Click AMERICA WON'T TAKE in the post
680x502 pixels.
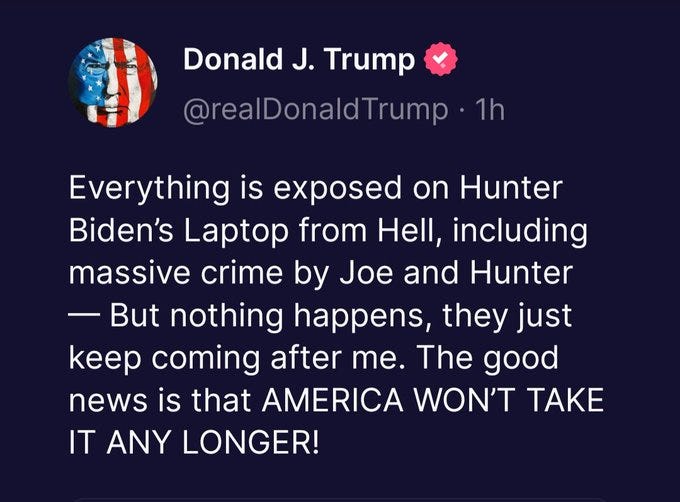[432, 400]
